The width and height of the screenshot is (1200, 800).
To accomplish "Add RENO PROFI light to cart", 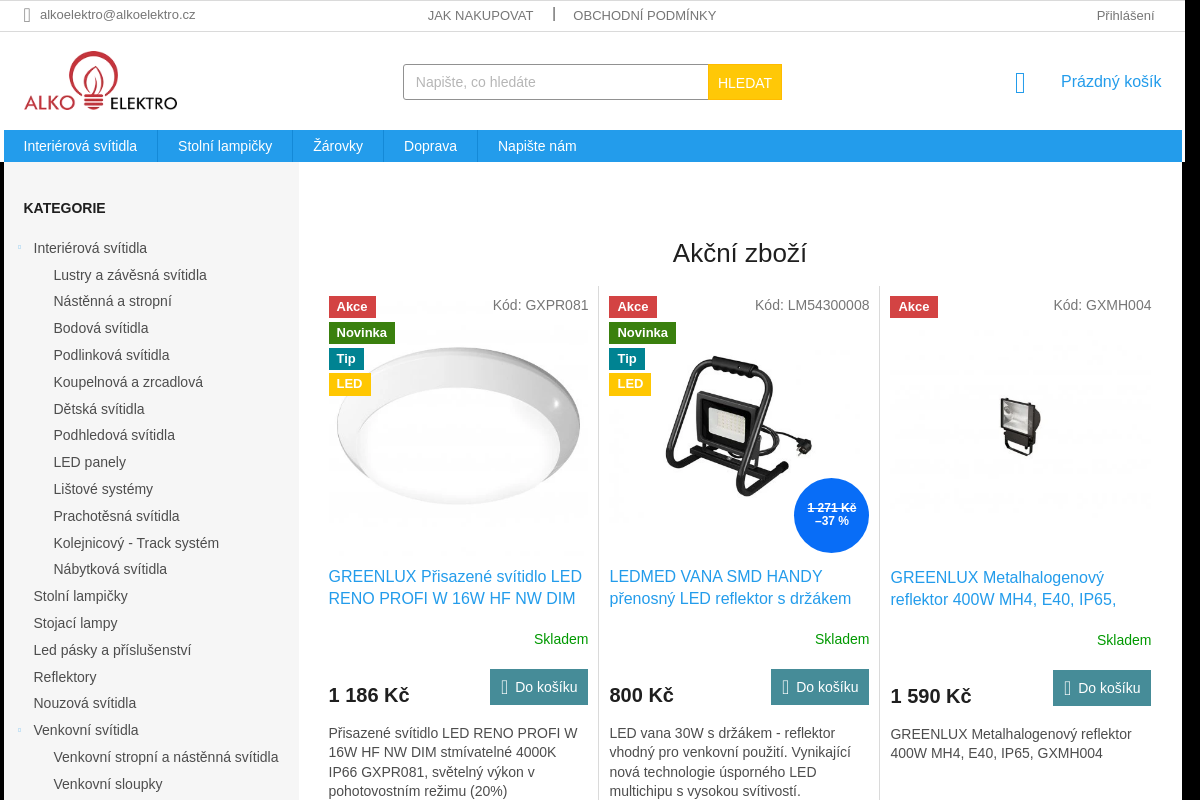I will 539,687.
